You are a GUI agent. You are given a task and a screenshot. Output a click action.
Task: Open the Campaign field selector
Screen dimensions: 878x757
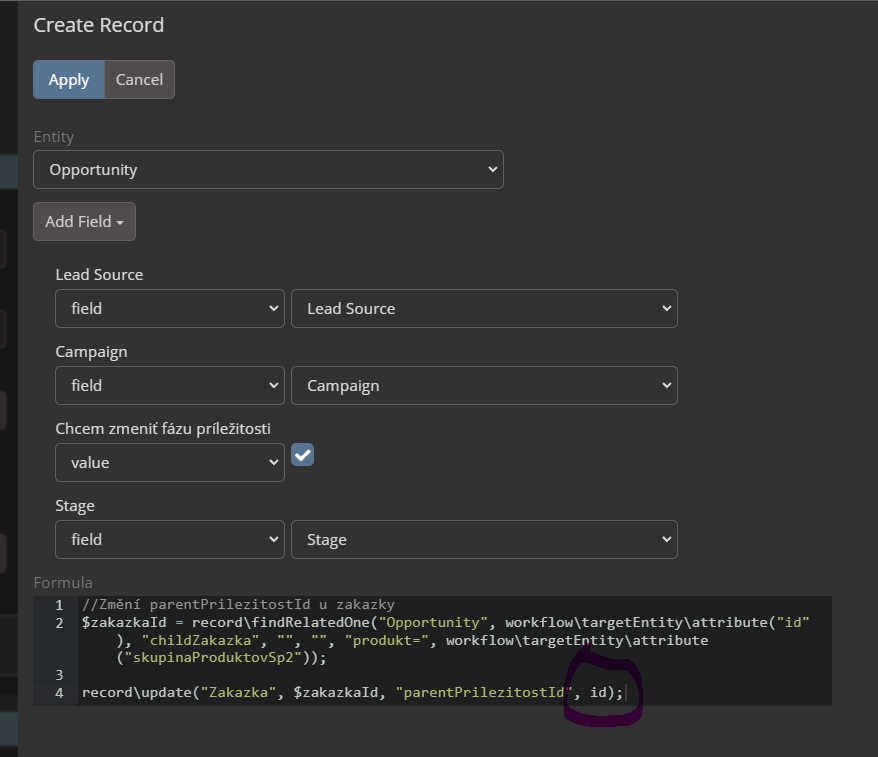483,386
